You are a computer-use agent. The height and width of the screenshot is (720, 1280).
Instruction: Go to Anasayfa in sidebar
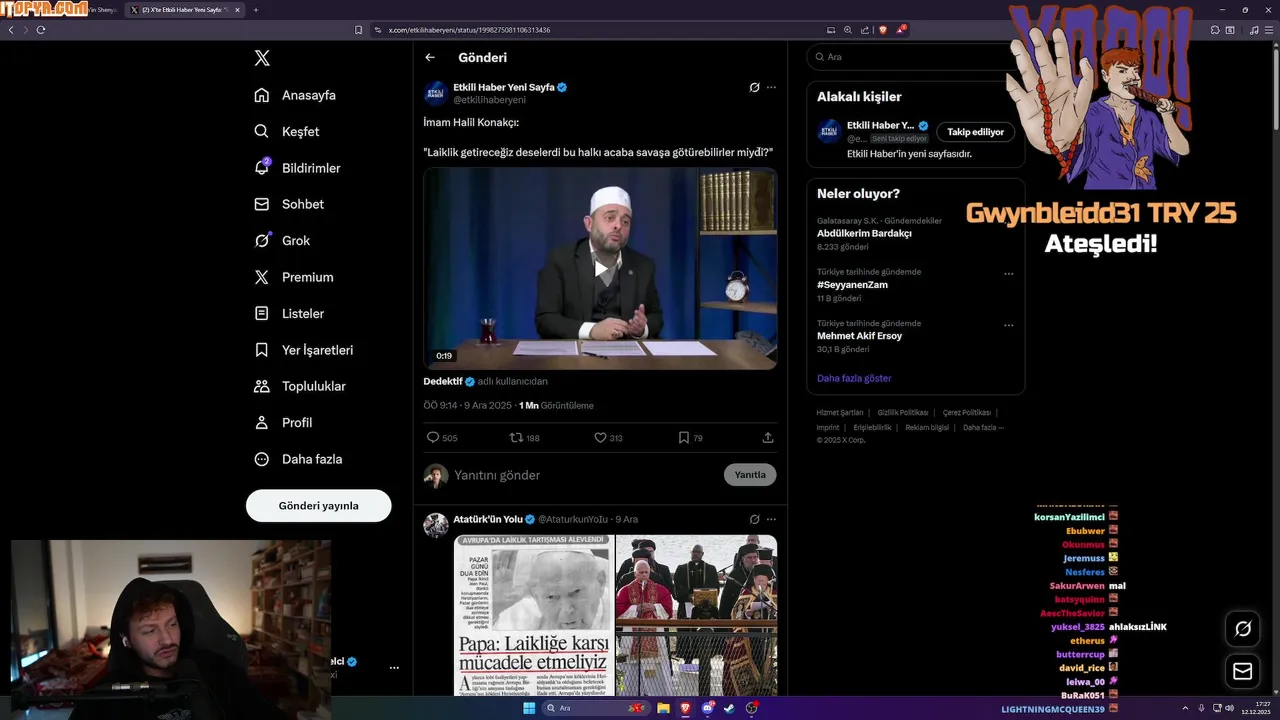pos(295,95)
